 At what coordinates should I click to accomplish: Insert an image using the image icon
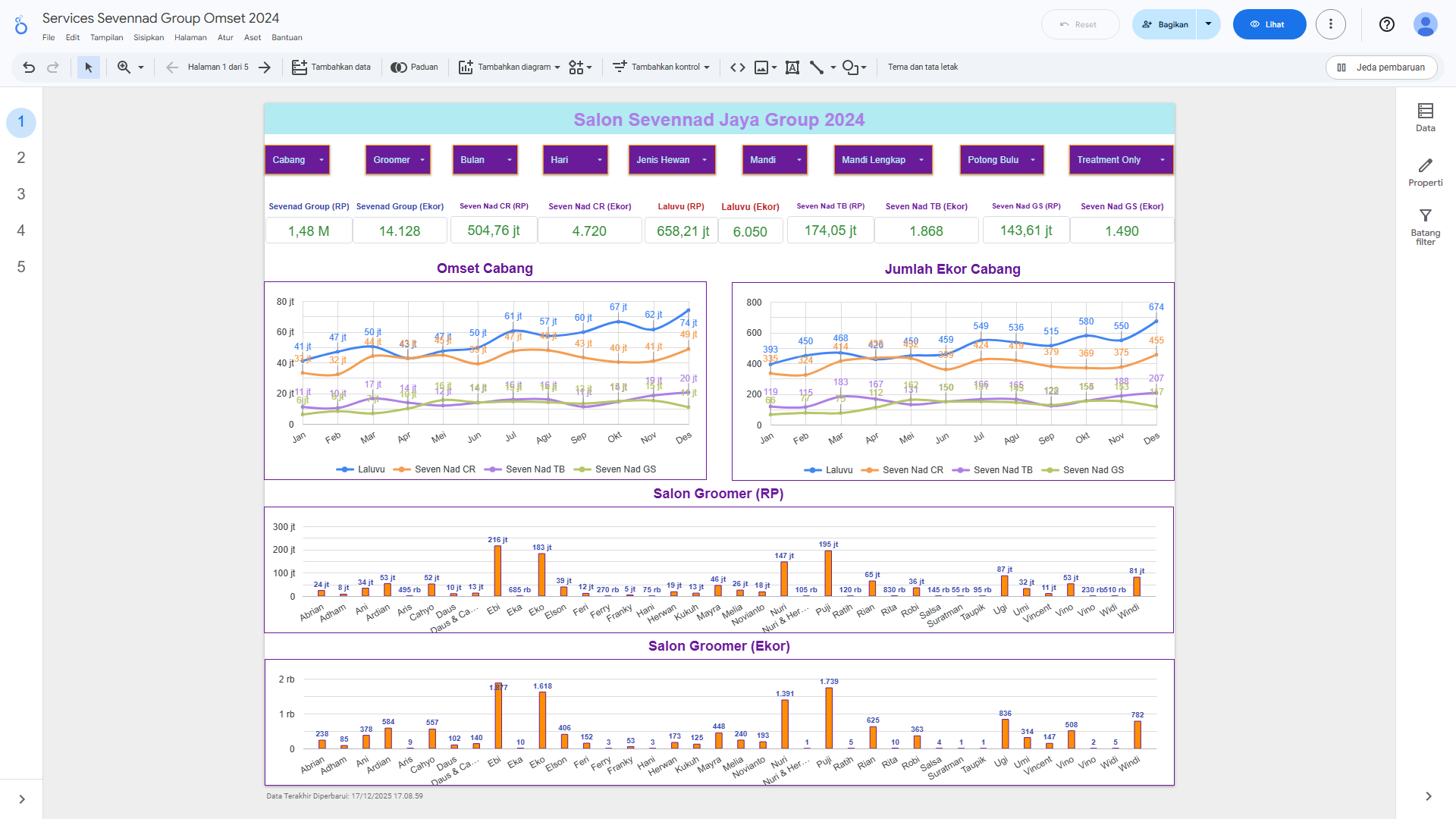(761, 67)
